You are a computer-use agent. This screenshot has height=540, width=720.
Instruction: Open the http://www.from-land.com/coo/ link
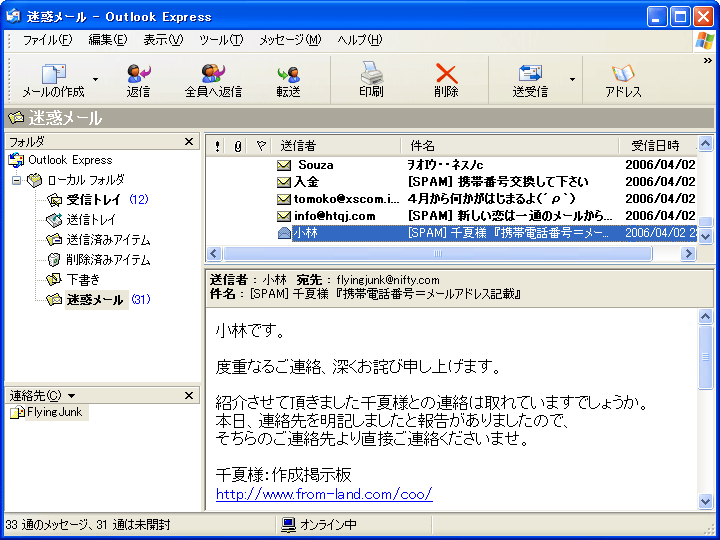[324, 494]
